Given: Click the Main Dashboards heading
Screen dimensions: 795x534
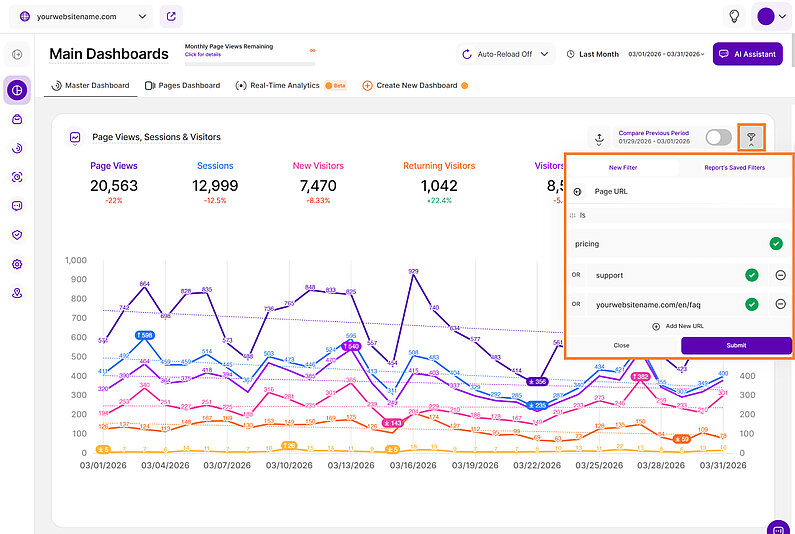Looking at the screenshot, I should [109, 54].
